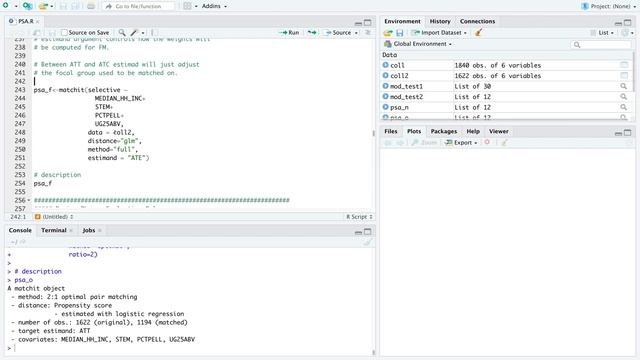
Task: Switch to the History tab
Action: 440,21
